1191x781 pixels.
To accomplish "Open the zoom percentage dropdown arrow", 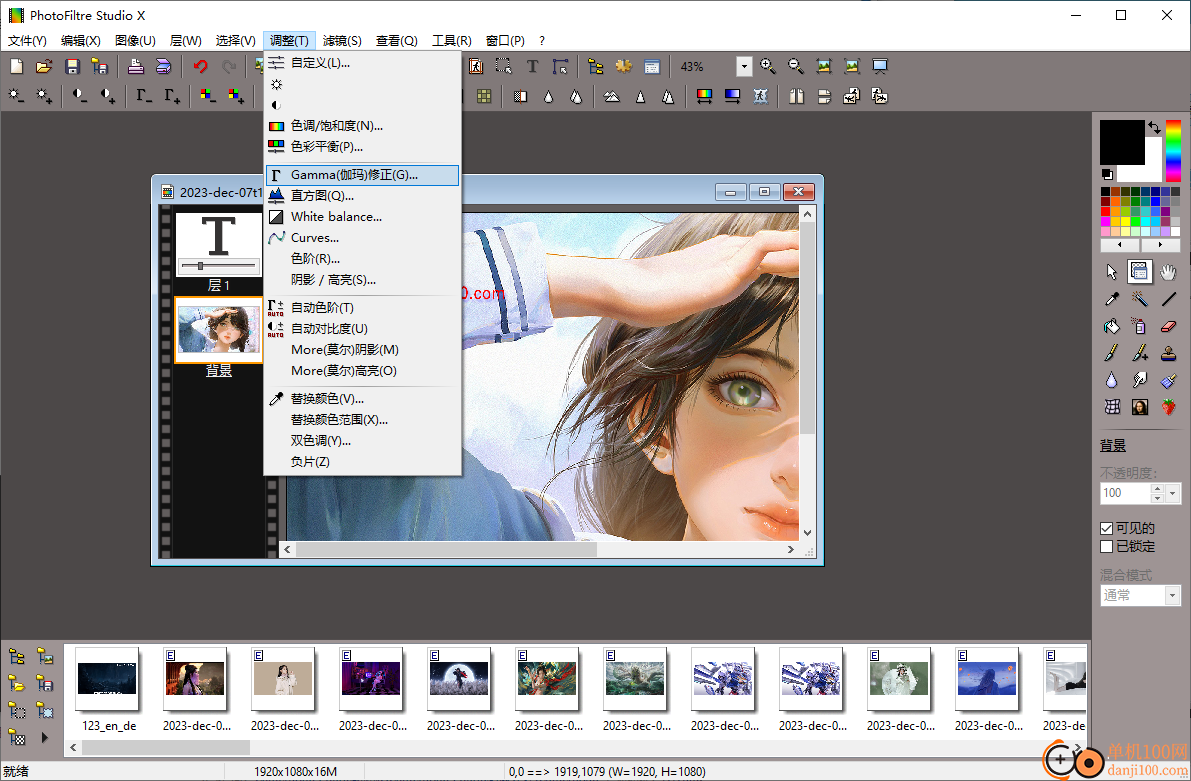I will [744, 67].
